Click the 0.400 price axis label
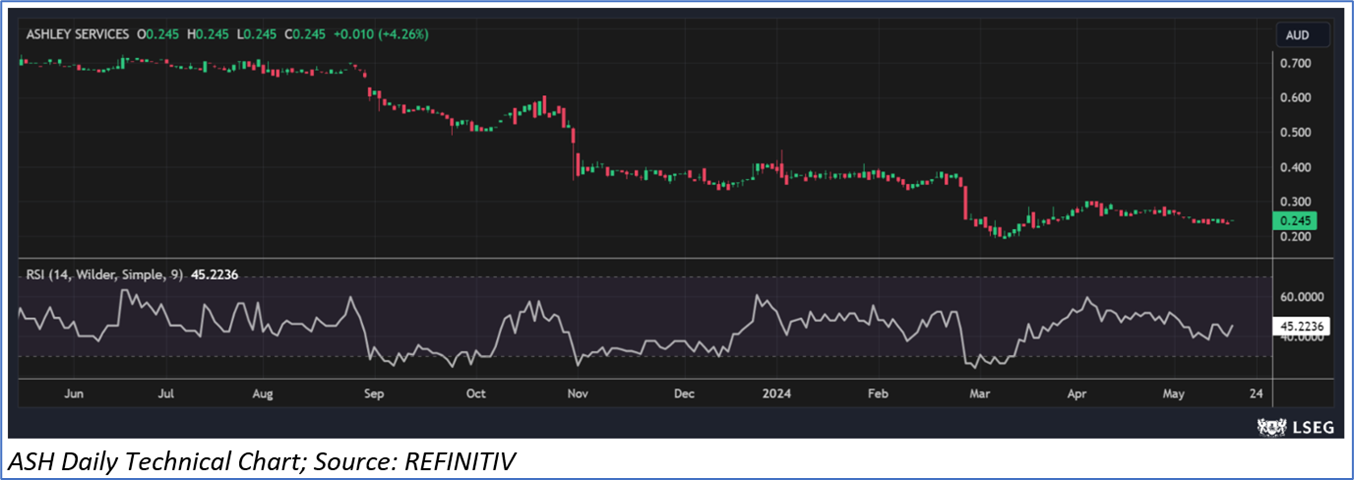This screenshot has height=480, width=1354. 1297,167
